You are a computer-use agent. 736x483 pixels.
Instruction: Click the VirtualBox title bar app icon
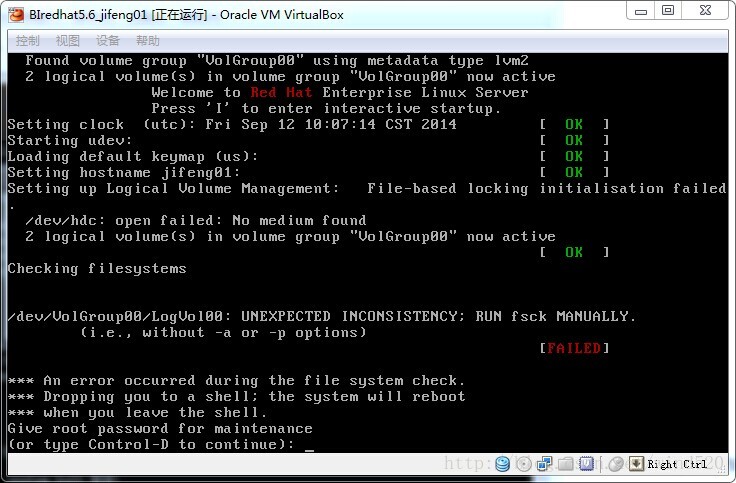click(15, 11)
